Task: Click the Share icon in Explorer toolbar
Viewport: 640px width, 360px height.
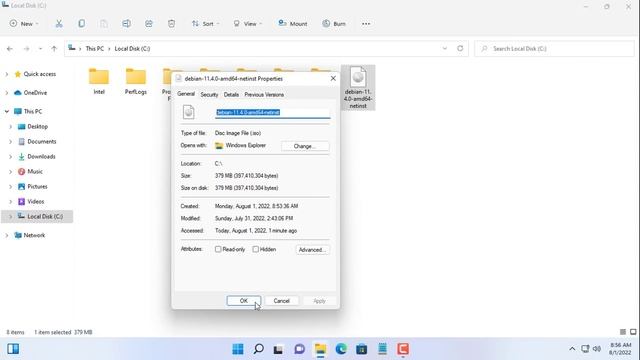Action: (x=149, y=24)
